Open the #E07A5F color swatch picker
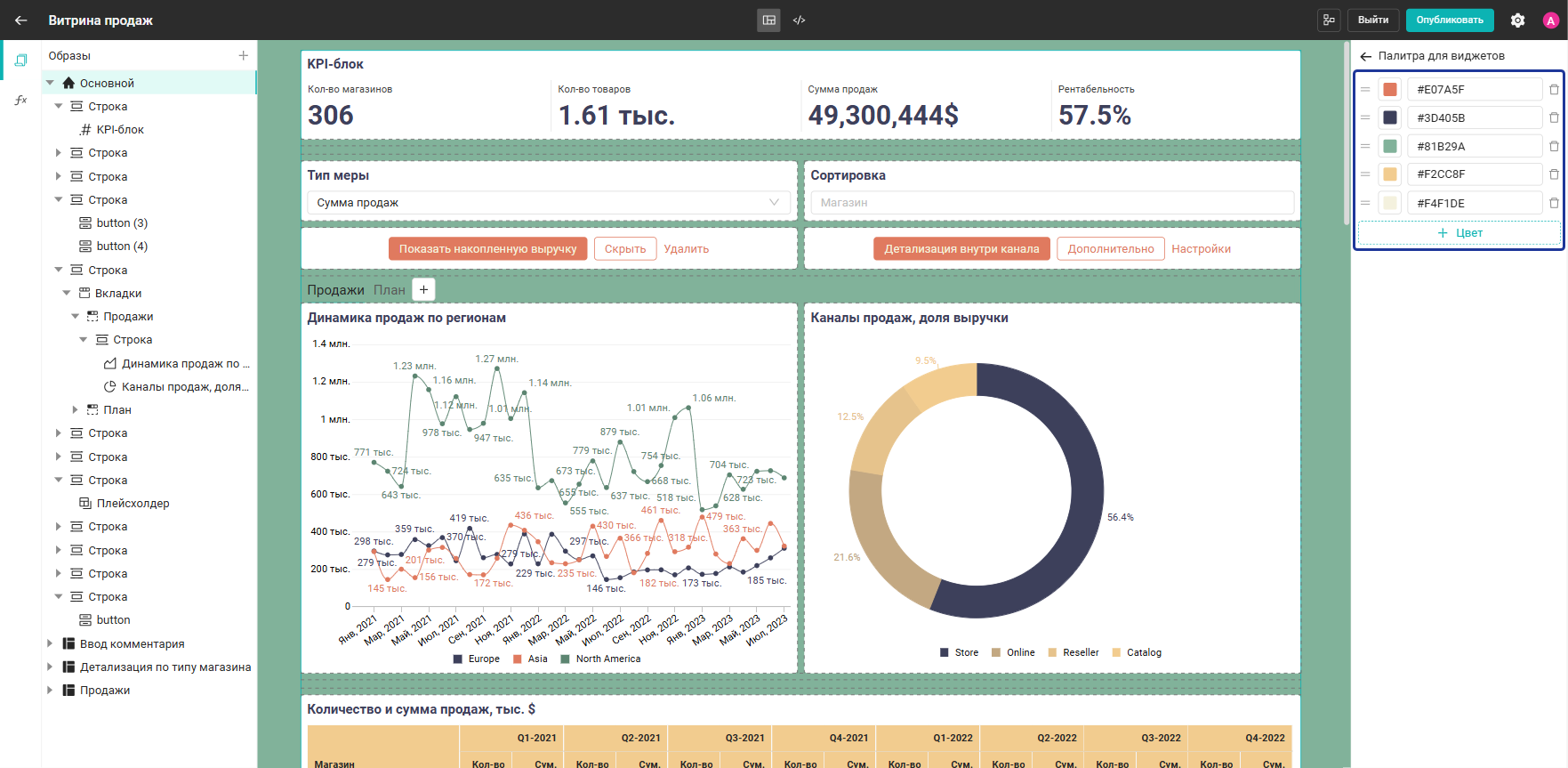Viewport: 1568px width, 768px height. (x=1390, y=89)
